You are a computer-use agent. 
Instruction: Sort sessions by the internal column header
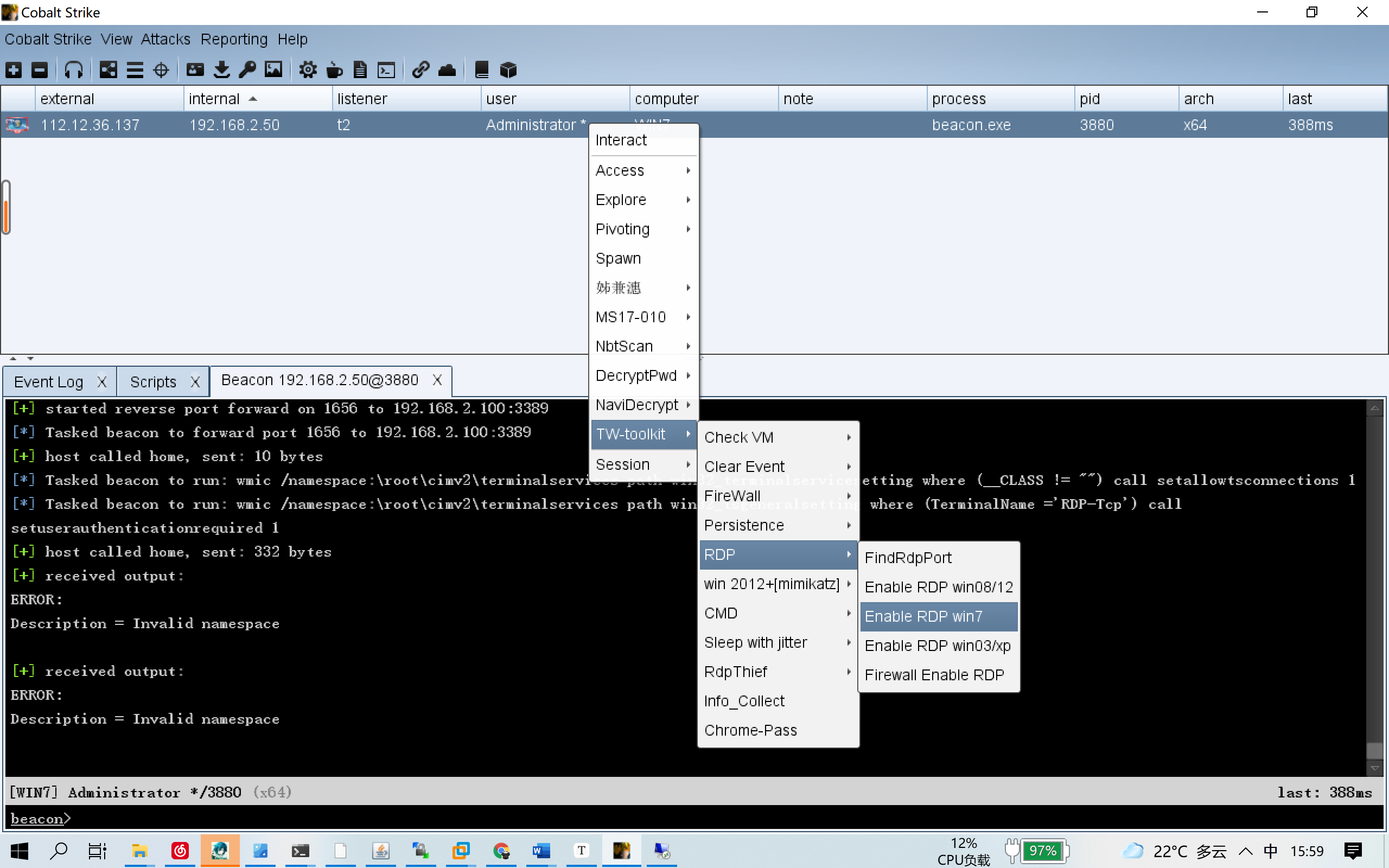pyautogui.click(x=258, y=99)
